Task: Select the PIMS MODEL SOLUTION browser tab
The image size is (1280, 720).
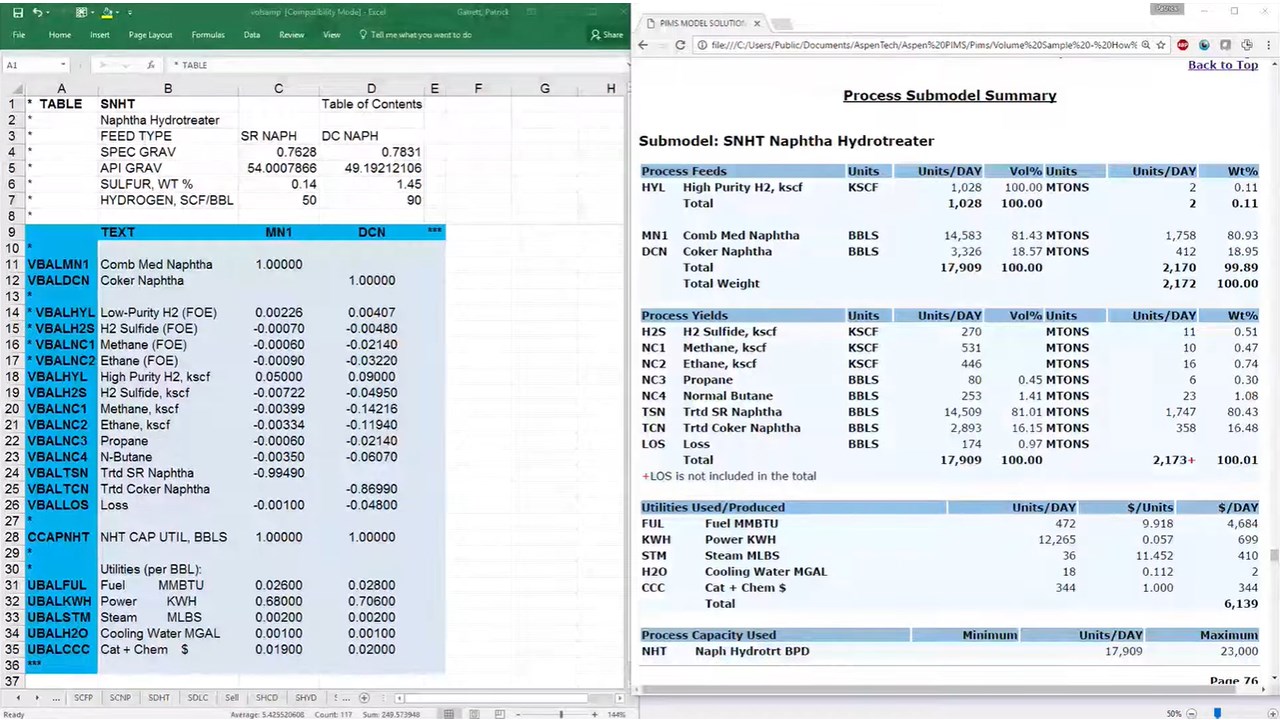Action: click(x=703, y=23)
